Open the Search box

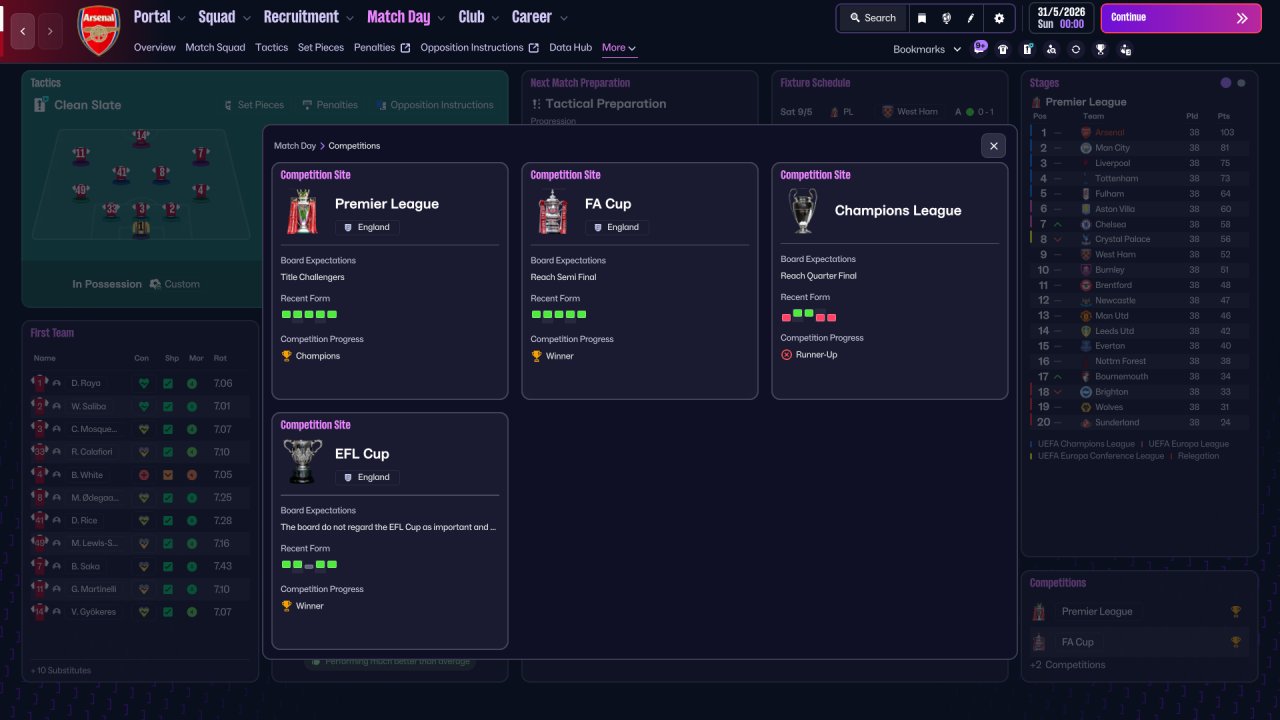point(873,18)
